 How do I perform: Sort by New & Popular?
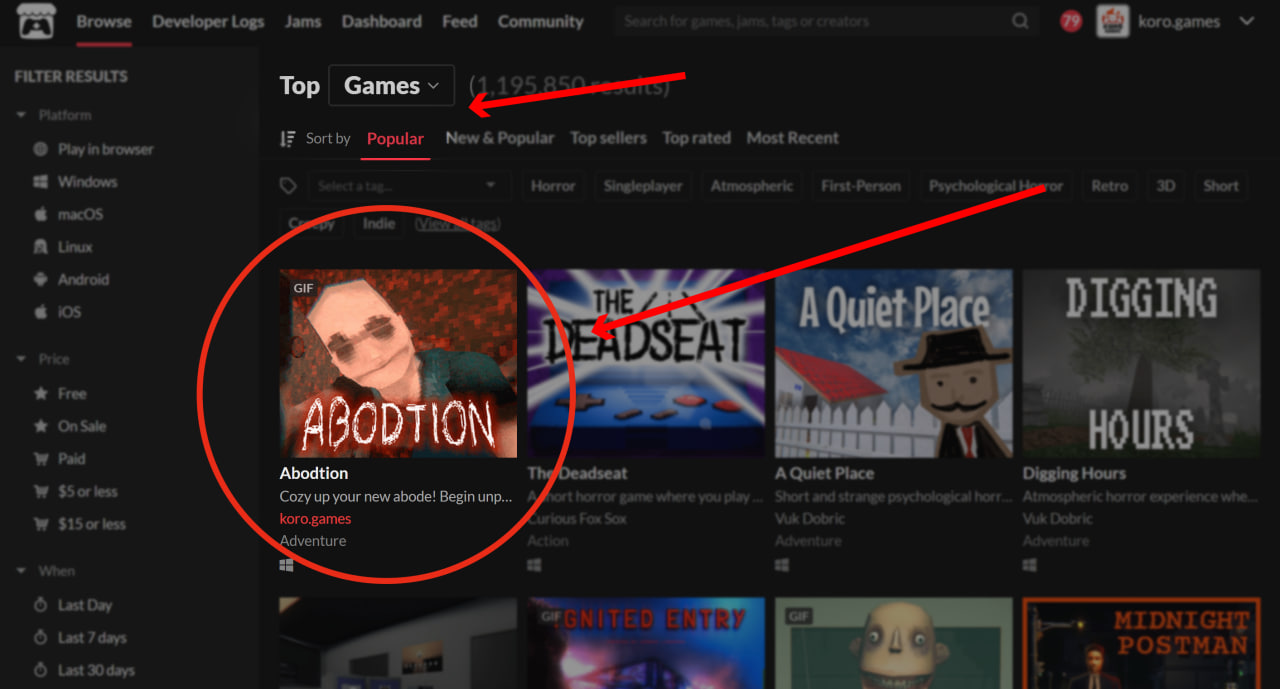click(x=500, y=138)
